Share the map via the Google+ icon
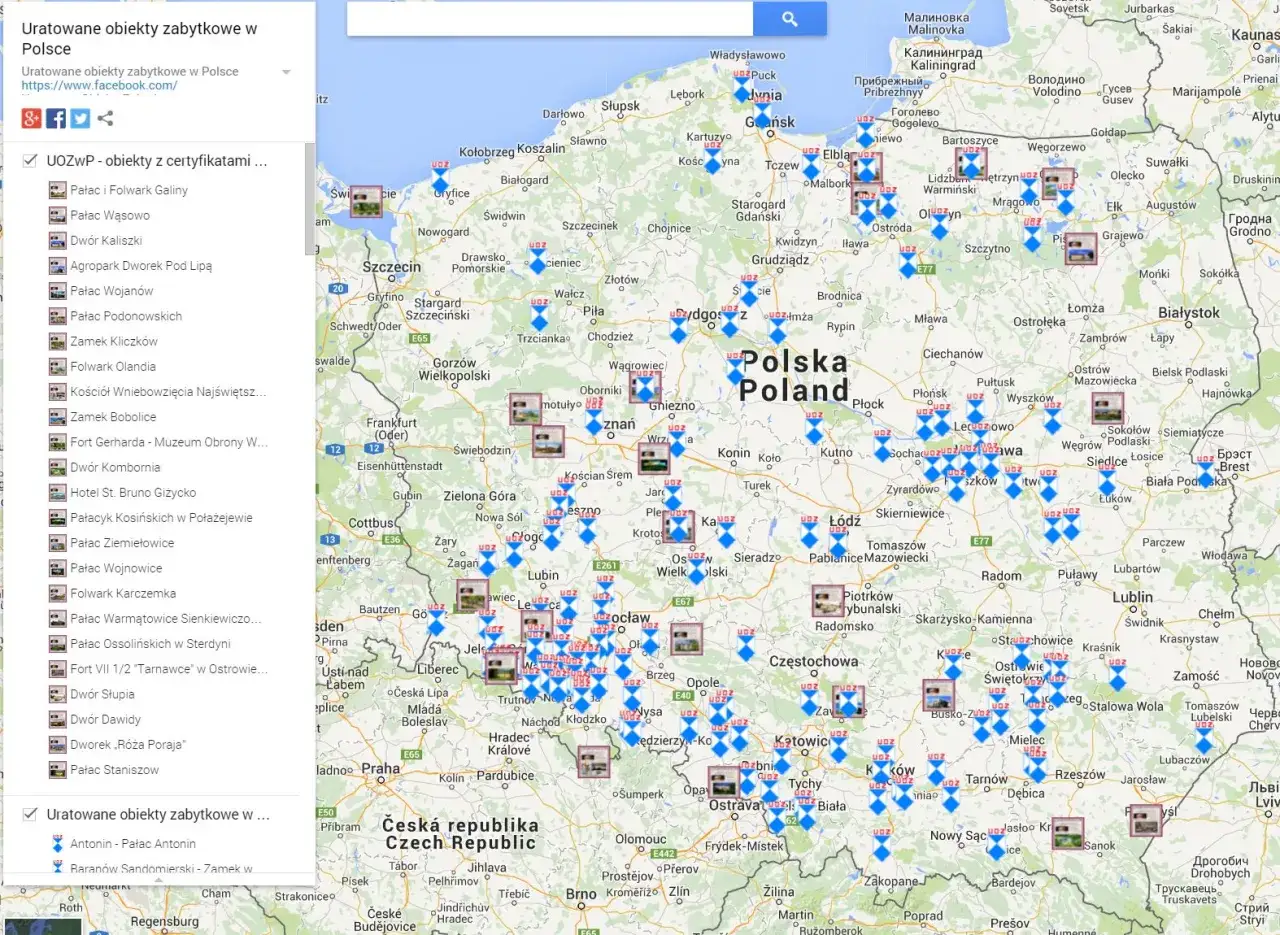Screen dimensions: 1280x935 pos(30,118)
